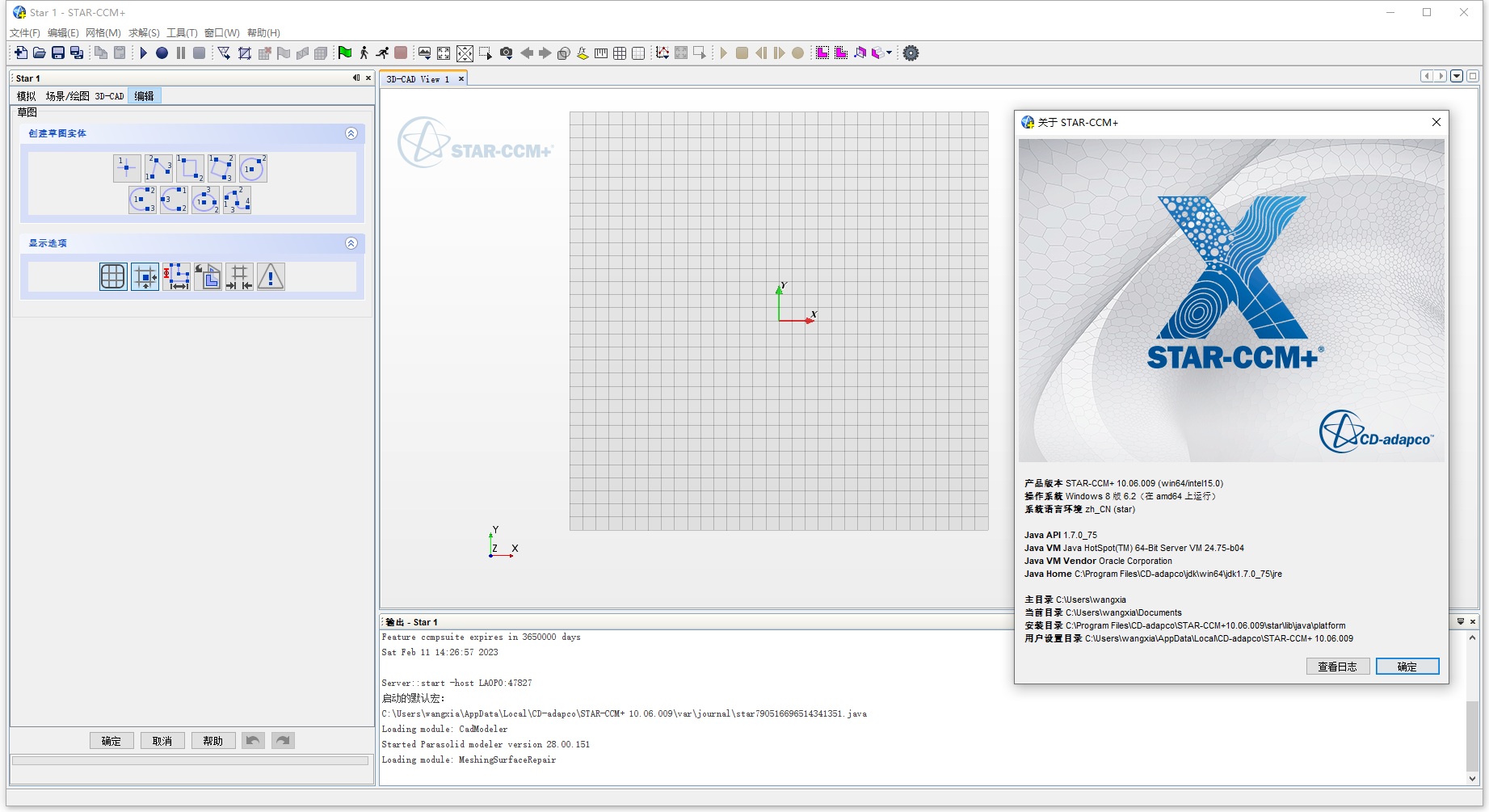
Task: Open the editor tab list dropdown
Action: 1457,76
